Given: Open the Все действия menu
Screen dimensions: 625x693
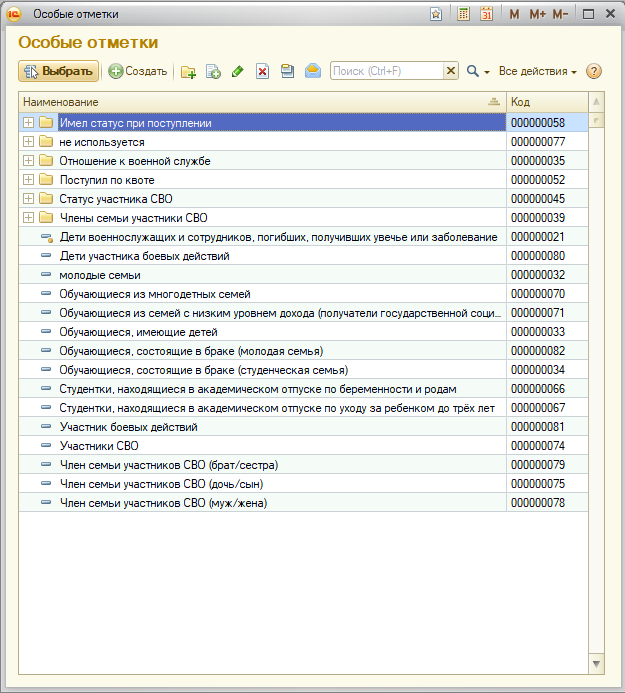Looking at the screenshot, I should (x=537, y=71).
